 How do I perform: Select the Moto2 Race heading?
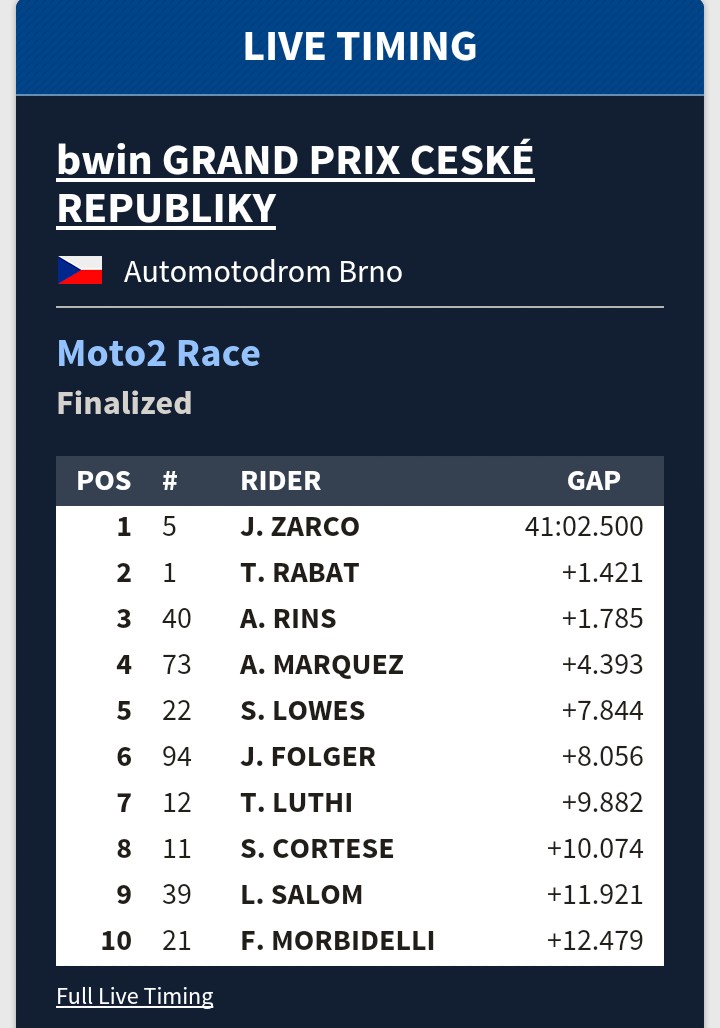tap(159, 353)
